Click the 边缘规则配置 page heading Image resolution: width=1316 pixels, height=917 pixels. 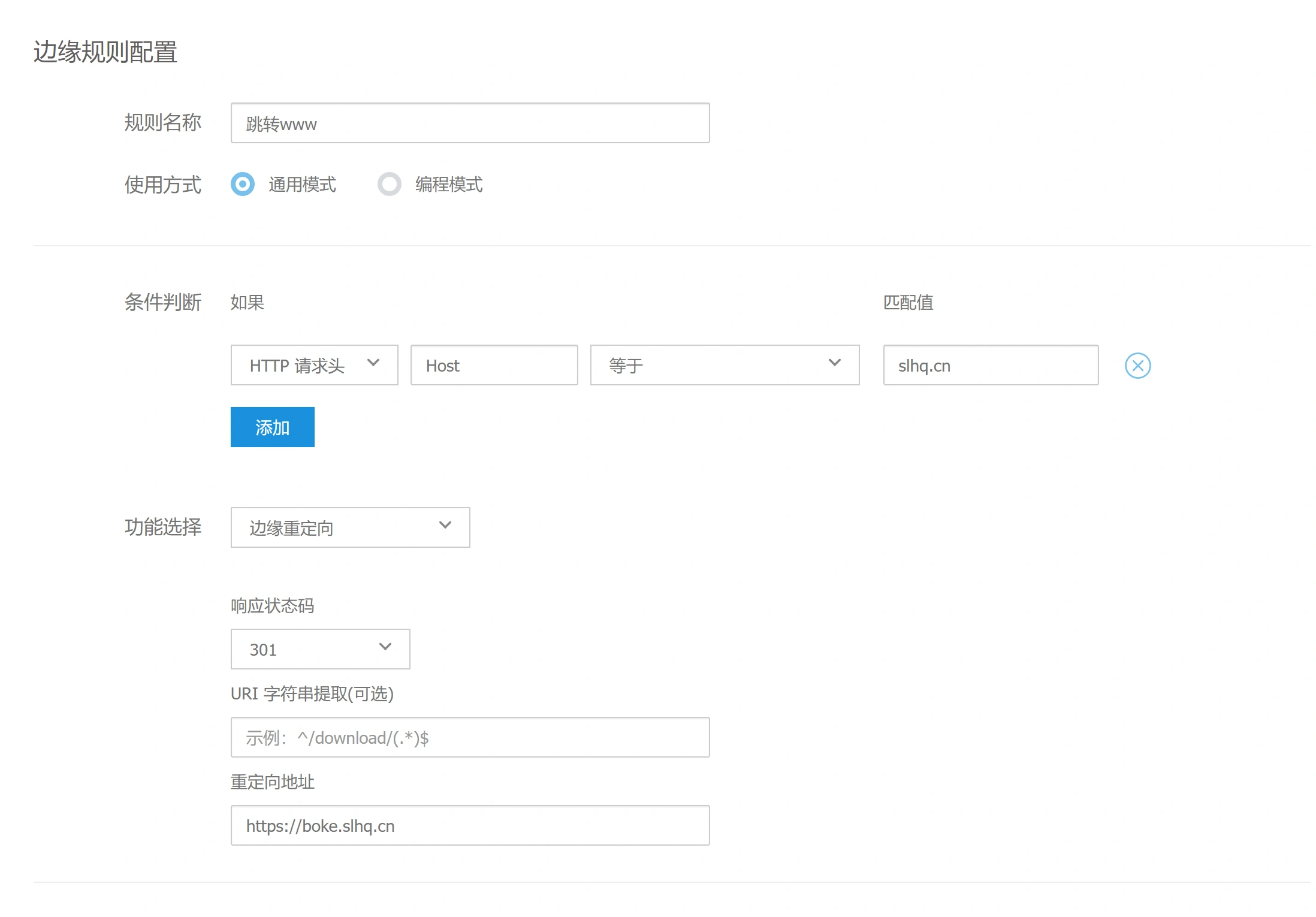pyautogui.click(x=105, y=52)
